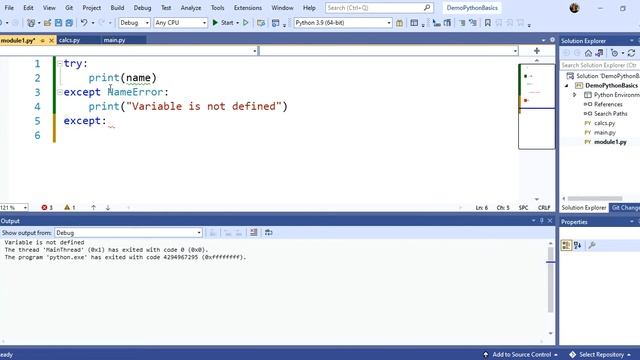Click Categorized view icon in Properties
Screen dimensions: 640x360
click(x=566, y=245)
